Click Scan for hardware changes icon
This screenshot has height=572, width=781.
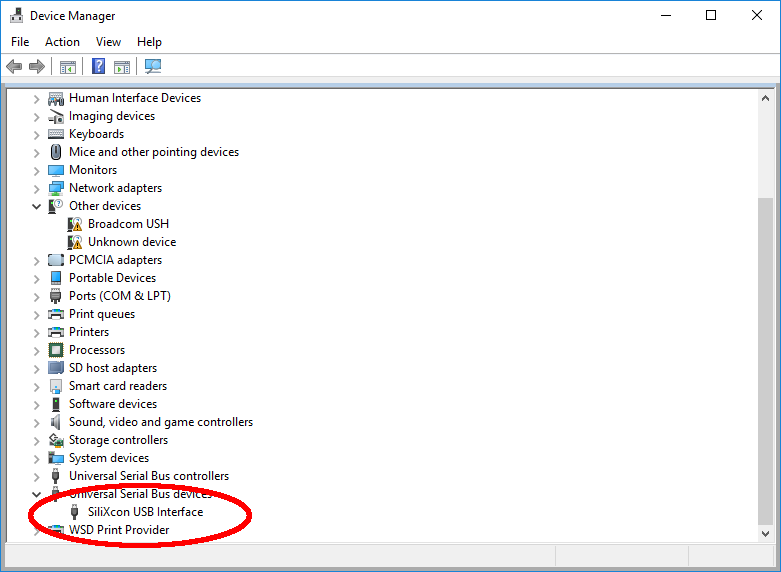(x=153, y=66)
